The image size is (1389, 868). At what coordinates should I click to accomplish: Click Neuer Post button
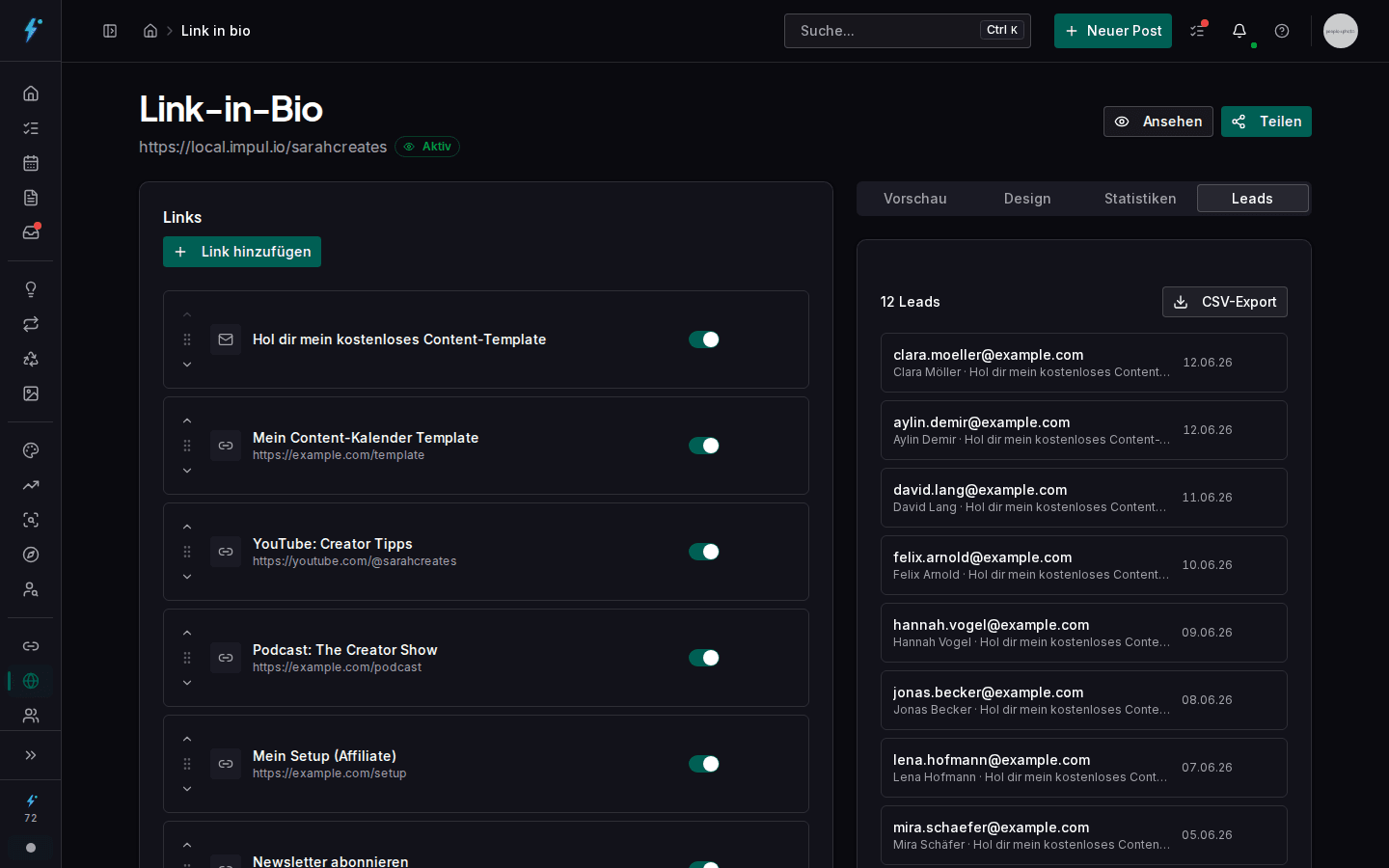(x=1113, y=31)
